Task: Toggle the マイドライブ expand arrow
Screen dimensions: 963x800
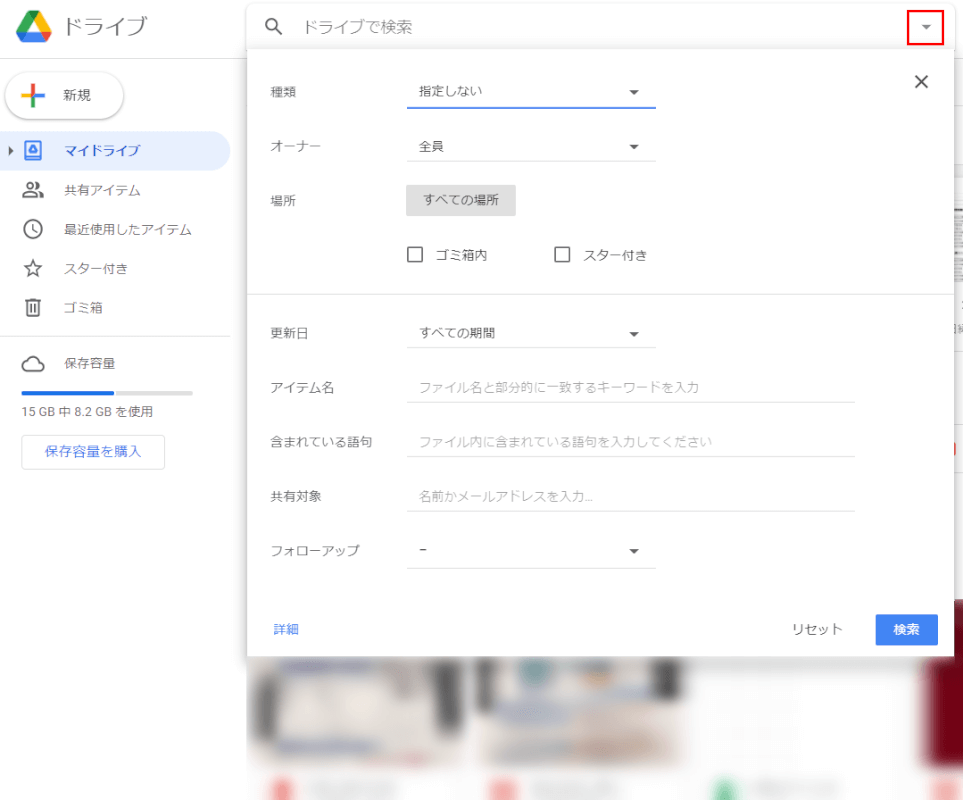Action: pos(10,149)
